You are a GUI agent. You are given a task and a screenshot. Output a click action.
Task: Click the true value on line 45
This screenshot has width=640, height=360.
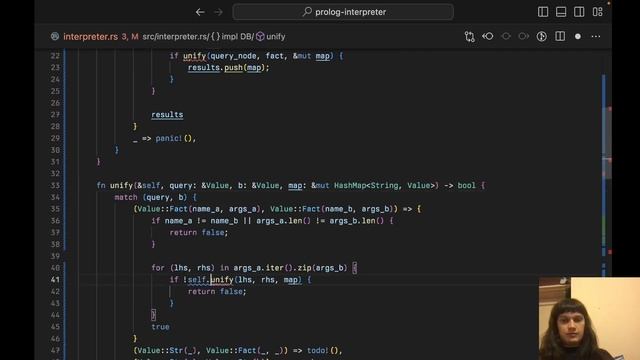tap(160, 327)
